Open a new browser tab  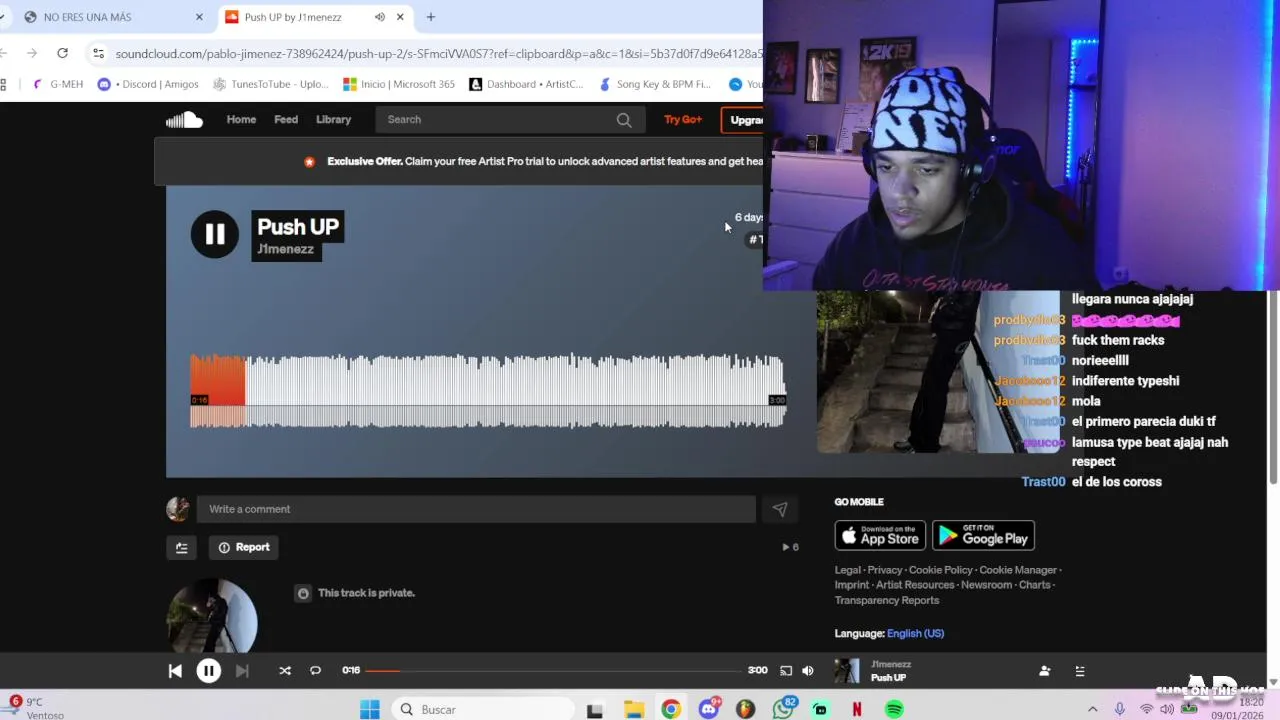pyautogui.click(x=431, y=17)
